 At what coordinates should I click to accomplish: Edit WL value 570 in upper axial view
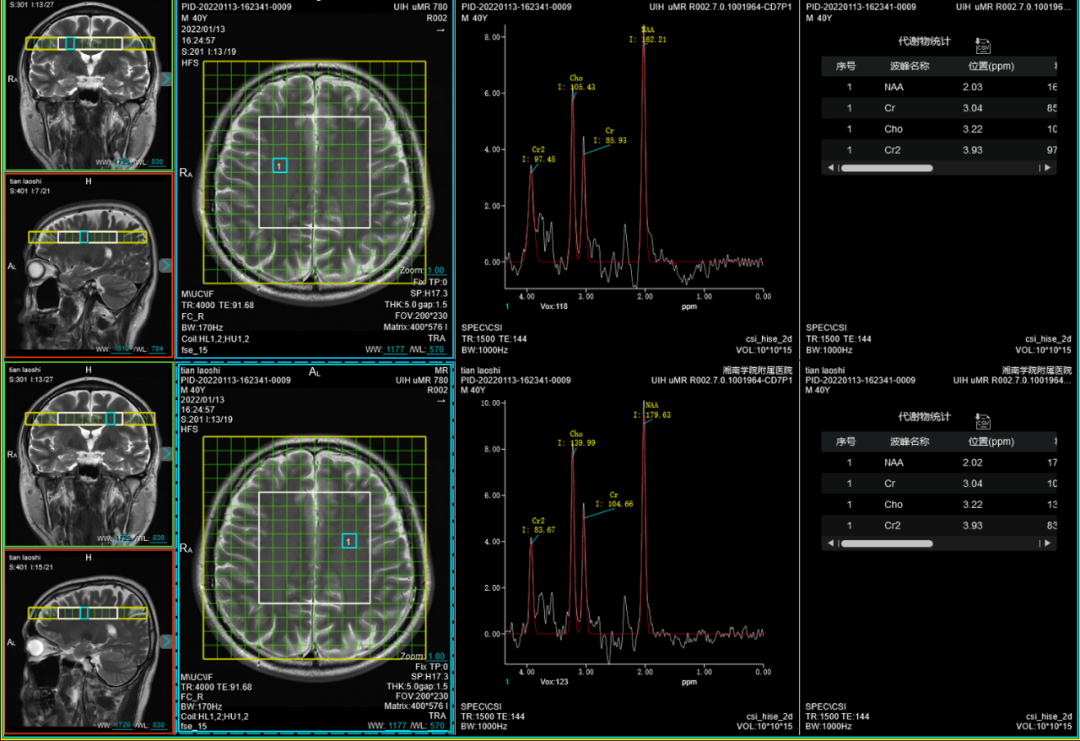point(437,350)
